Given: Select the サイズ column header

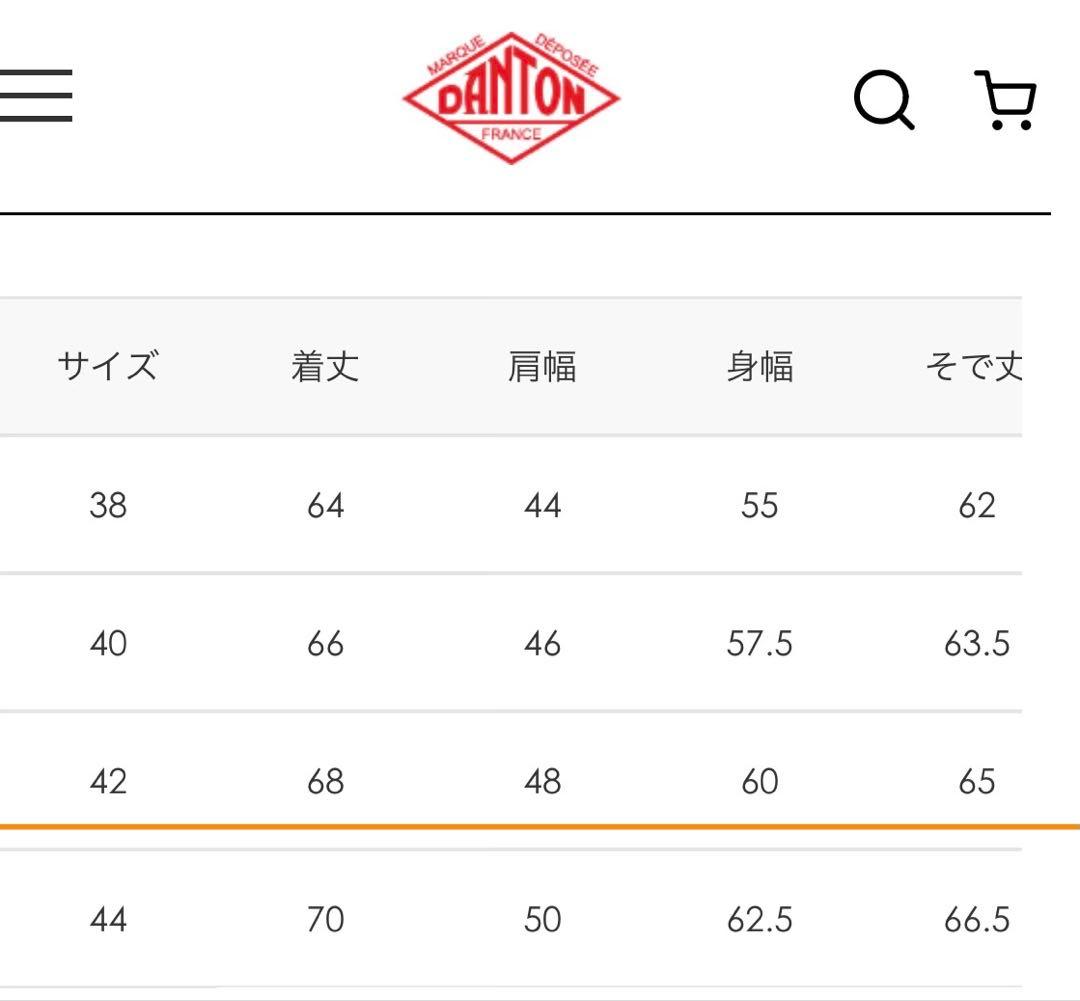Looking at the screenshot, I should tap(108, 367).
